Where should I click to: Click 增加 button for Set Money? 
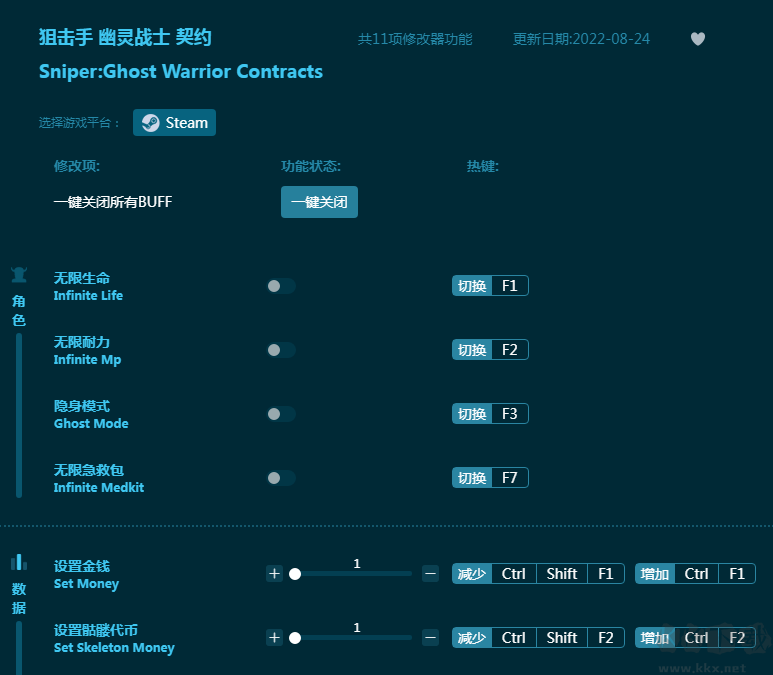click(655, 573)
